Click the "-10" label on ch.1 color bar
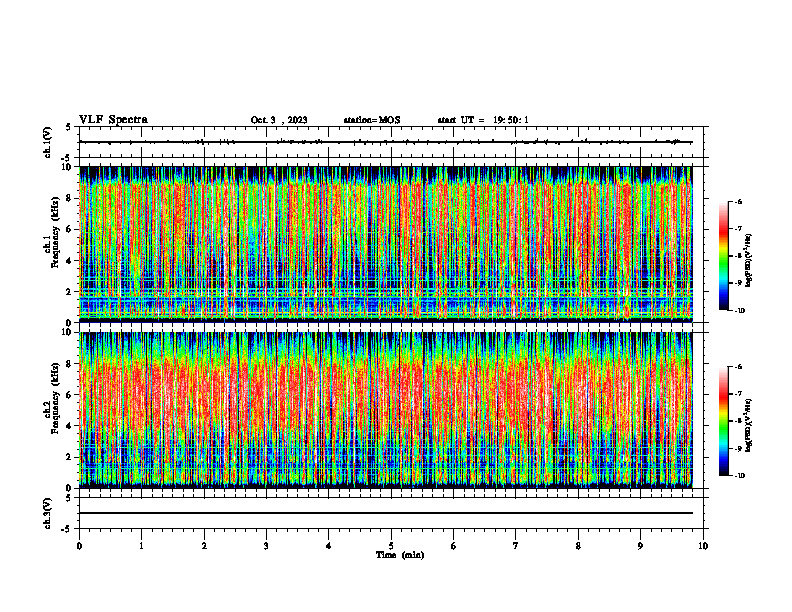Viewport: 792px width, 612px height. (739, 311)
